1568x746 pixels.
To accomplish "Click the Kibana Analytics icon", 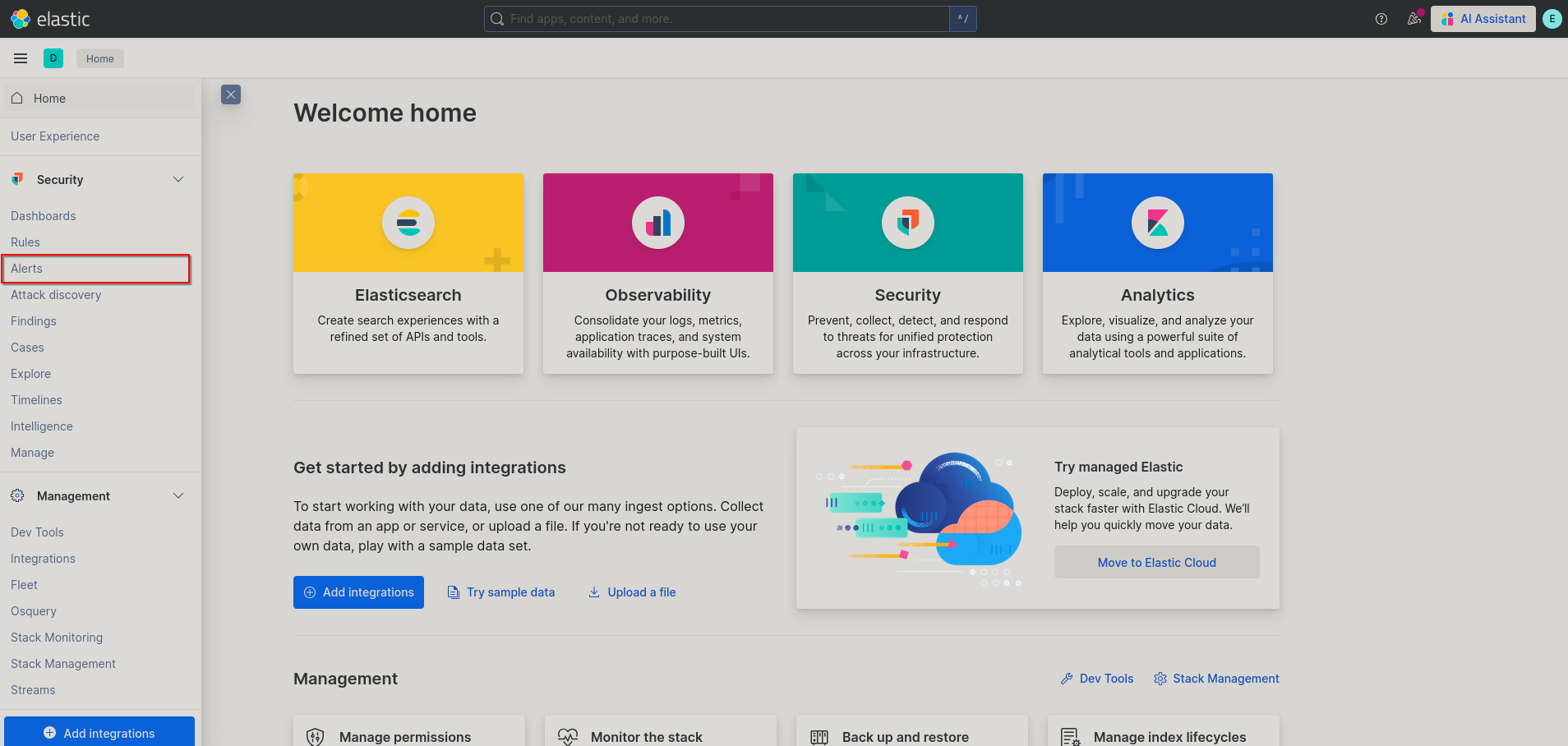I will click(1158, 223).
